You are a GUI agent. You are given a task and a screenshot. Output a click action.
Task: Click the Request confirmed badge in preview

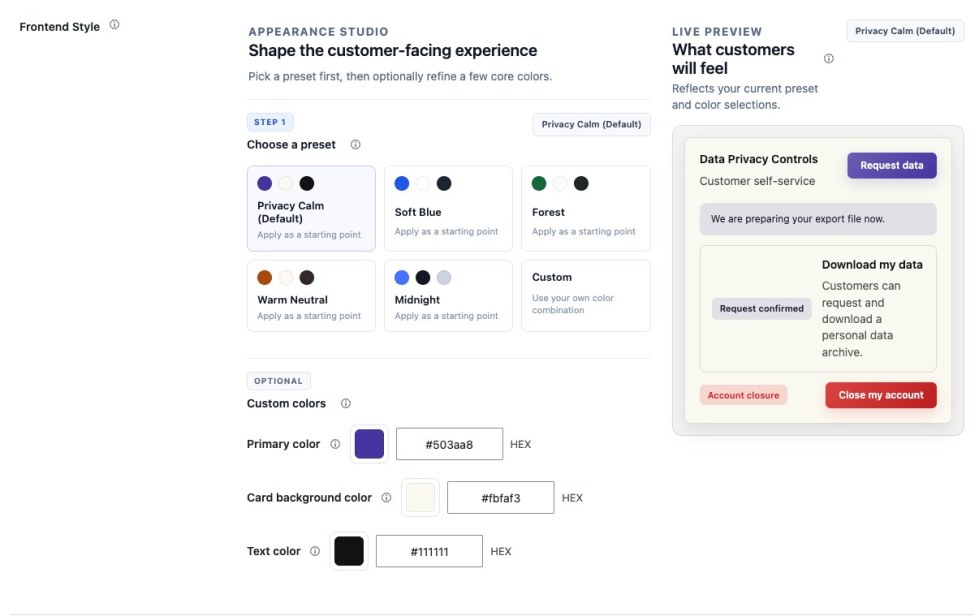tap(762, 309)
